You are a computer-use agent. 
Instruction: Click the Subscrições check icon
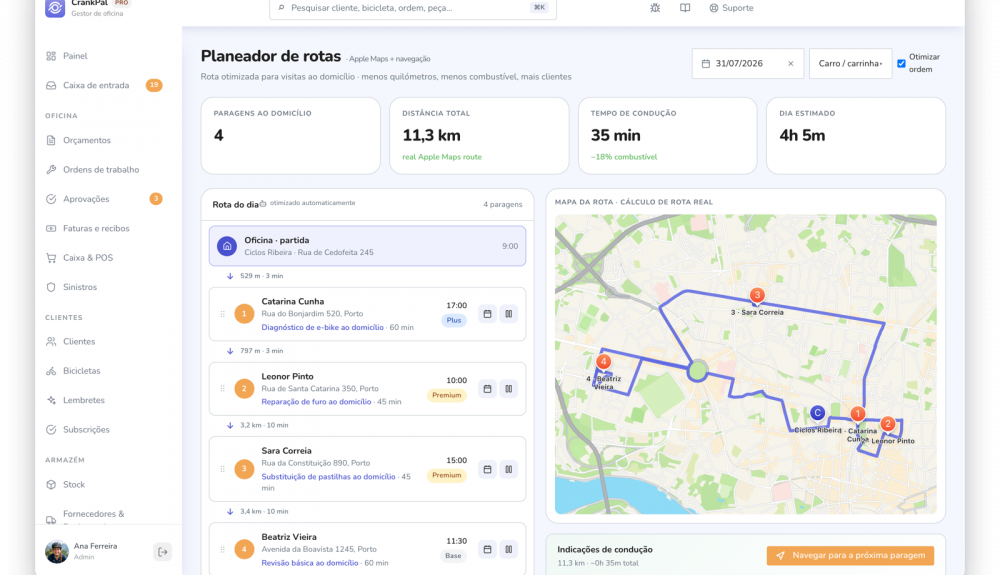(x=51, y=430)
